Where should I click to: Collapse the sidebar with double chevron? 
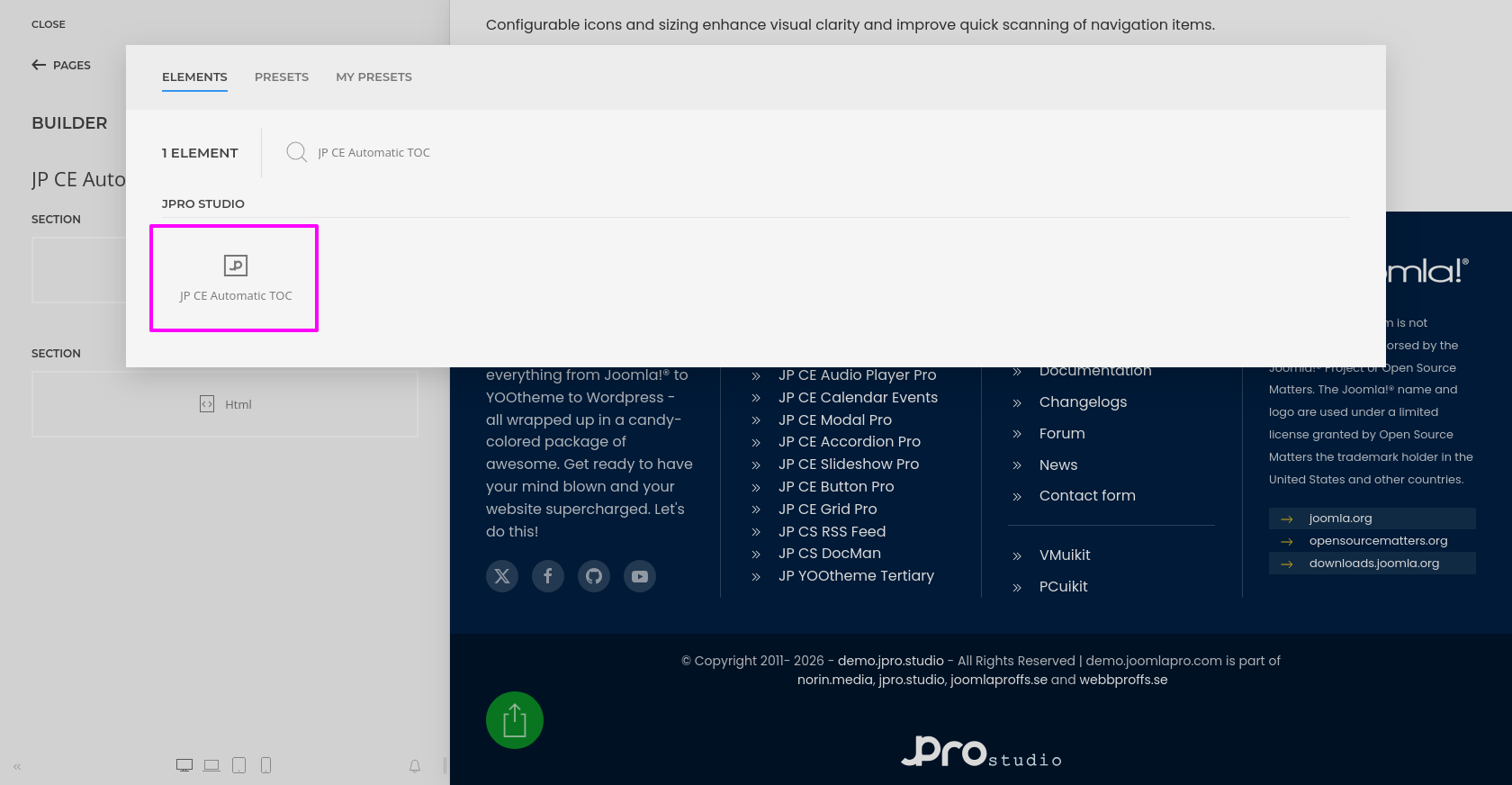[17, 767]
